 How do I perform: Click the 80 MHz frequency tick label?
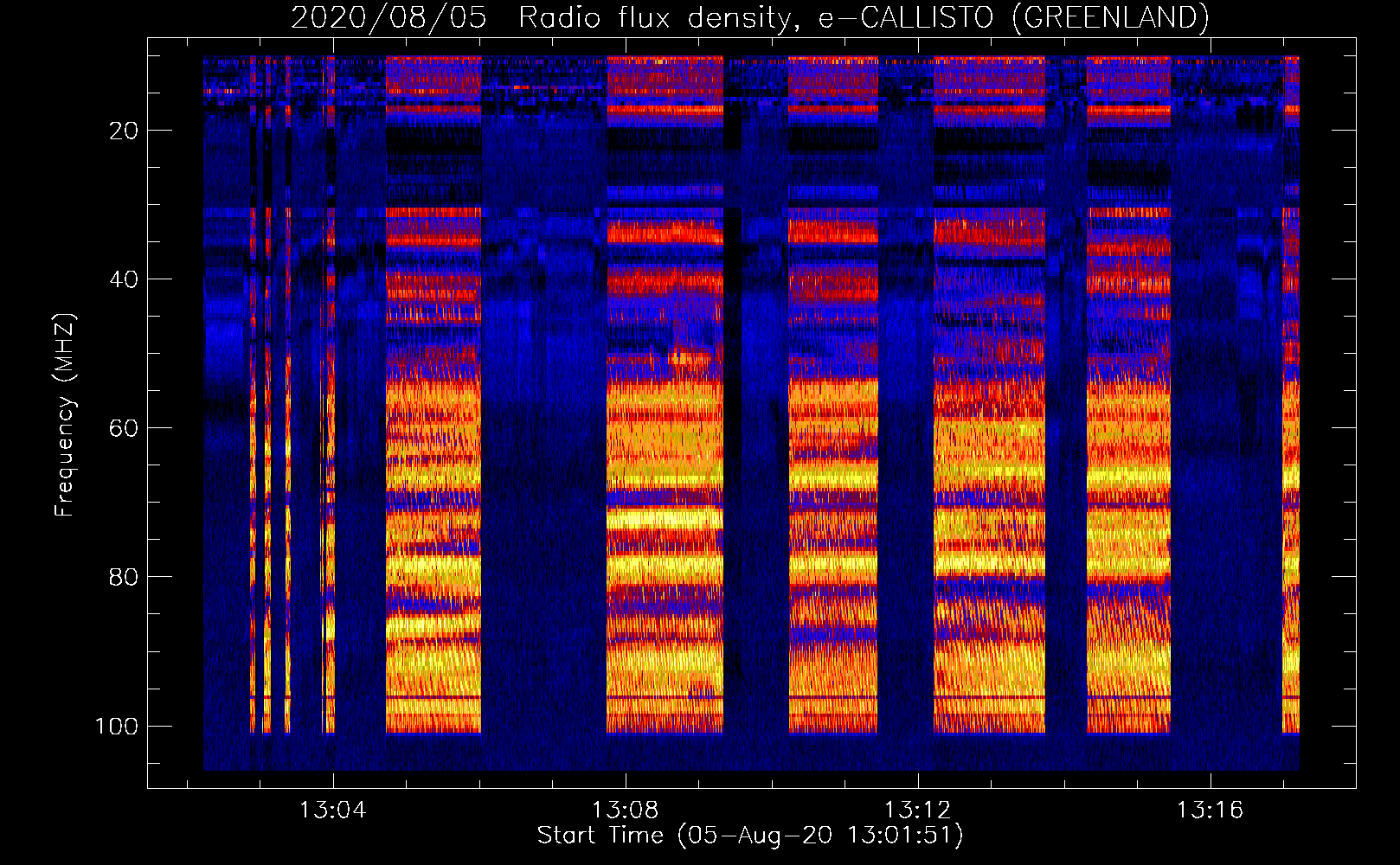(x=124, y=577)
